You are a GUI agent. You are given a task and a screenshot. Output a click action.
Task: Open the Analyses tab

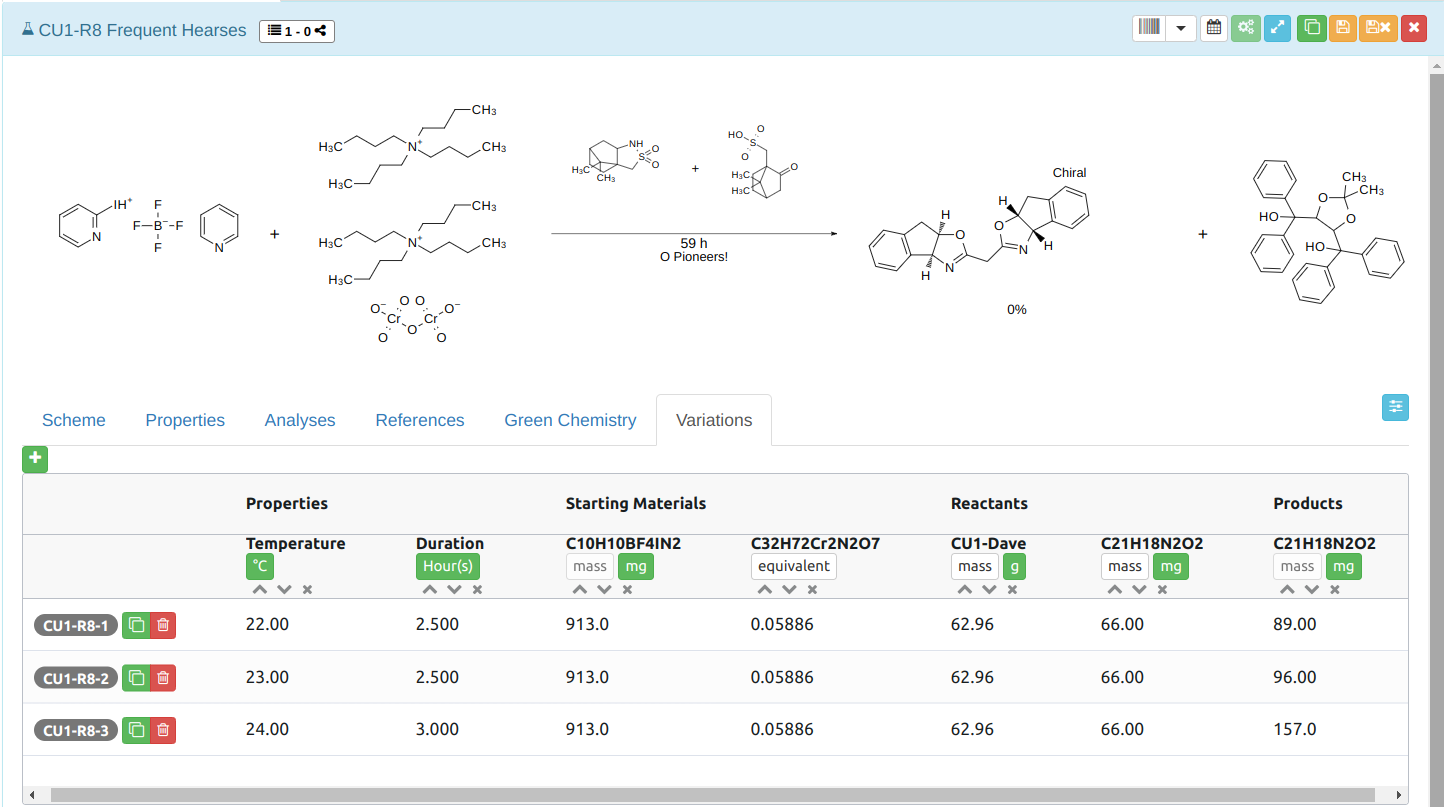tap(300, 420)
